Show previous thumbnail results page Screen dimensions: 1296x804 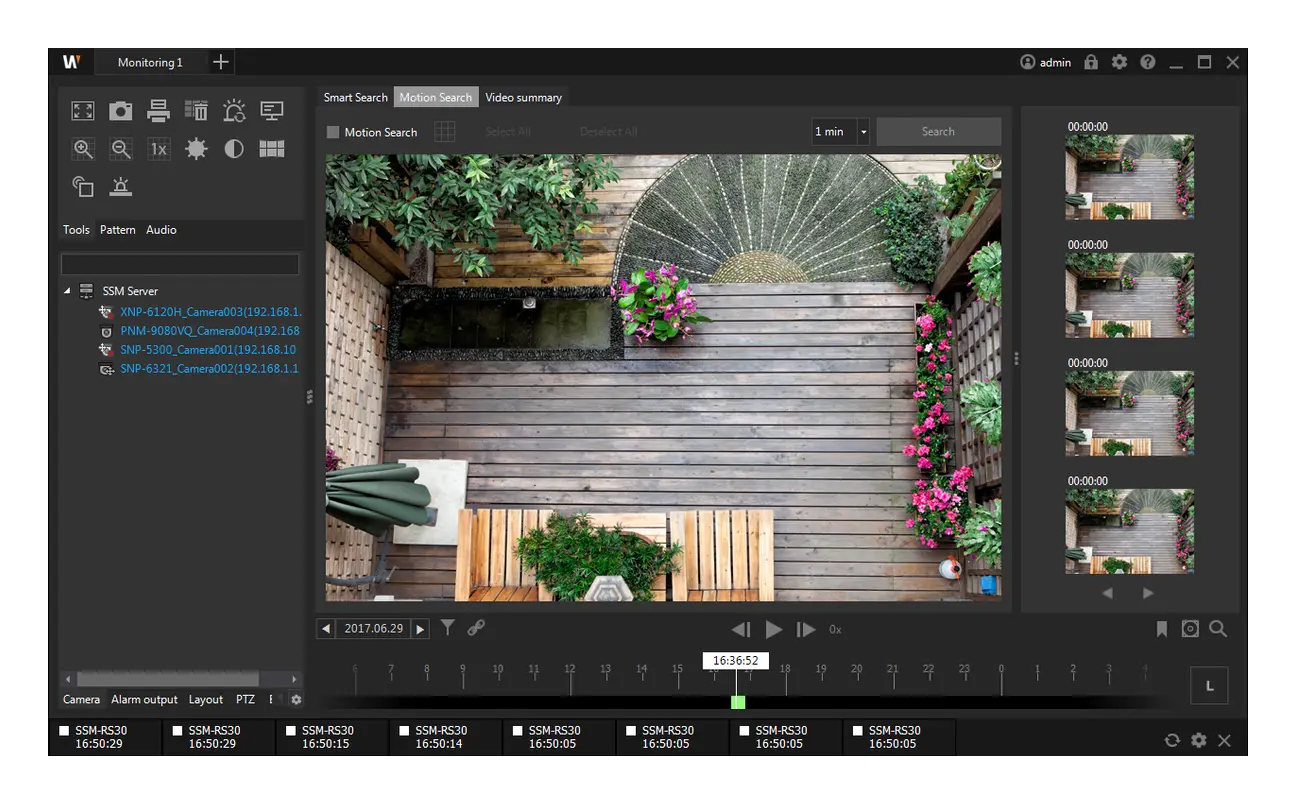tap(1107, 593)
